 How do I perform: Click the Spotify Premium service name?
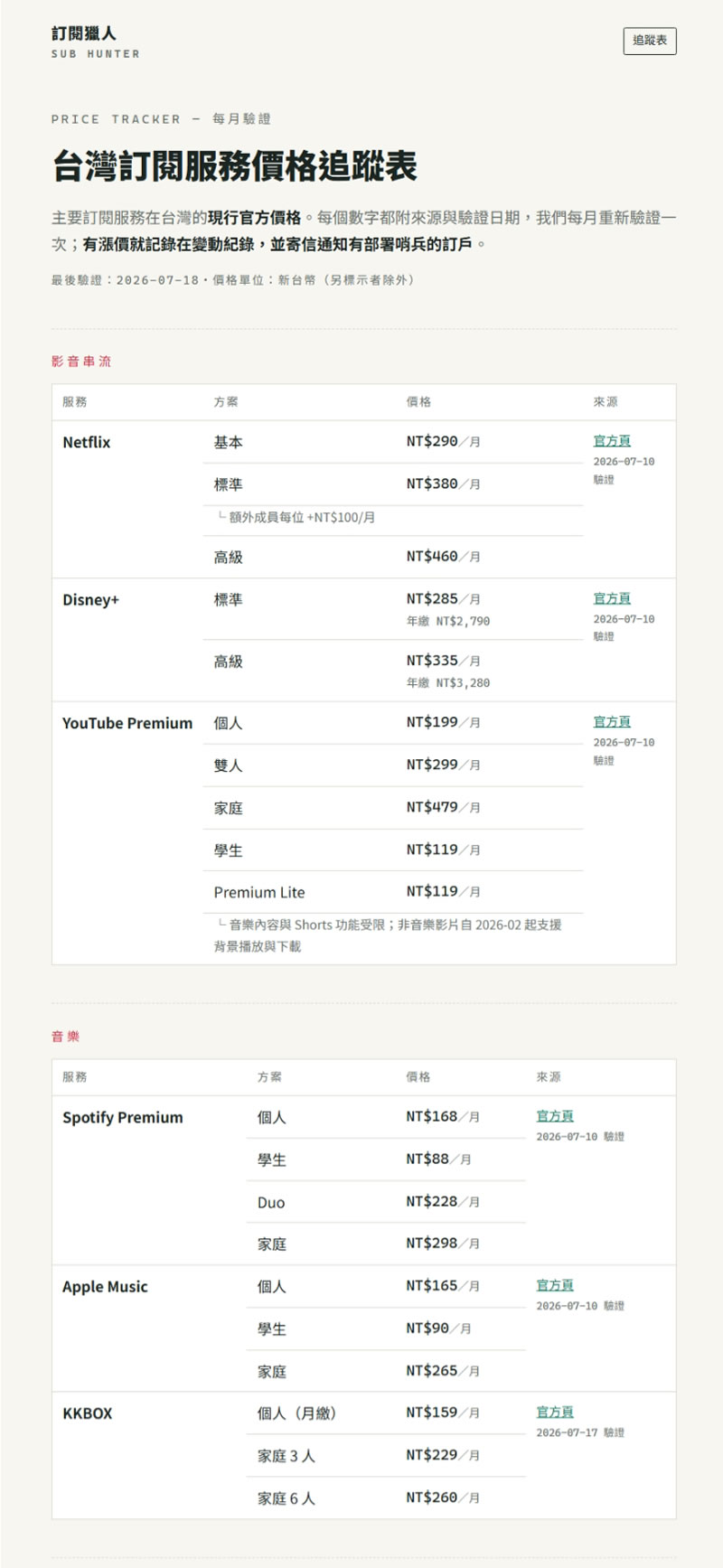click(x=123, y=1118)
